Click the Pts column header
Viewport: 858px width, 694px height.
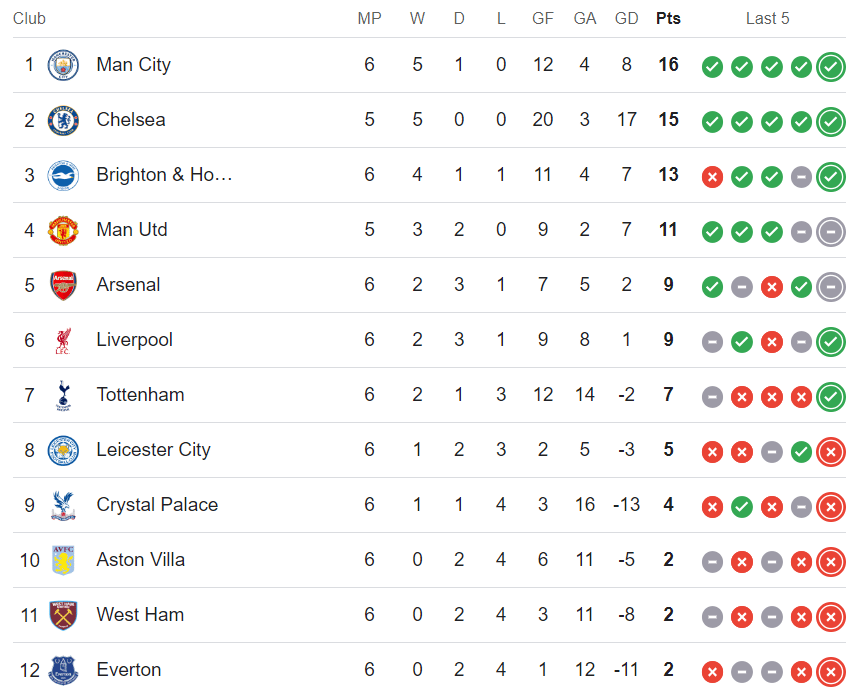point(668,19)
